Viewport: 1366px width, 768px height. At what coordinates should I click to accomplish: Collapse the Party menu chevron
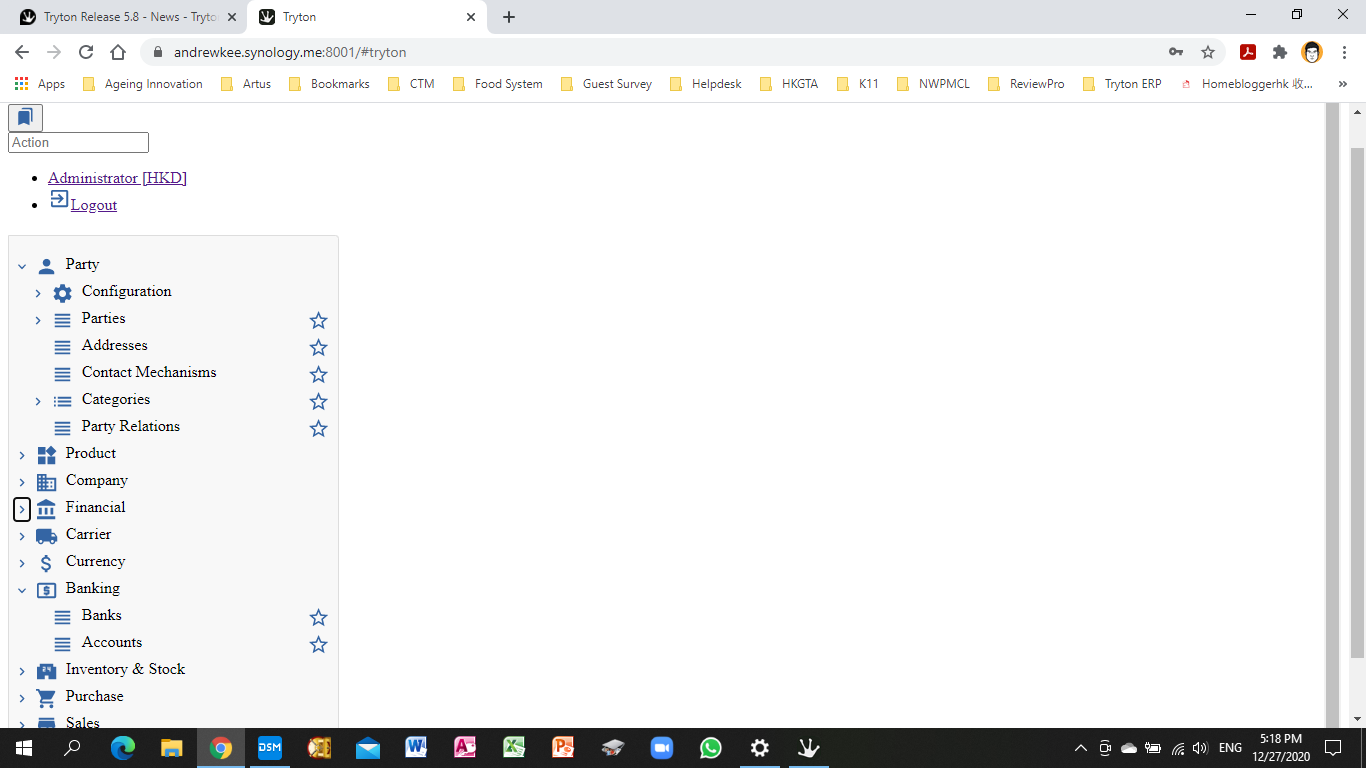[x=22, y=266]
